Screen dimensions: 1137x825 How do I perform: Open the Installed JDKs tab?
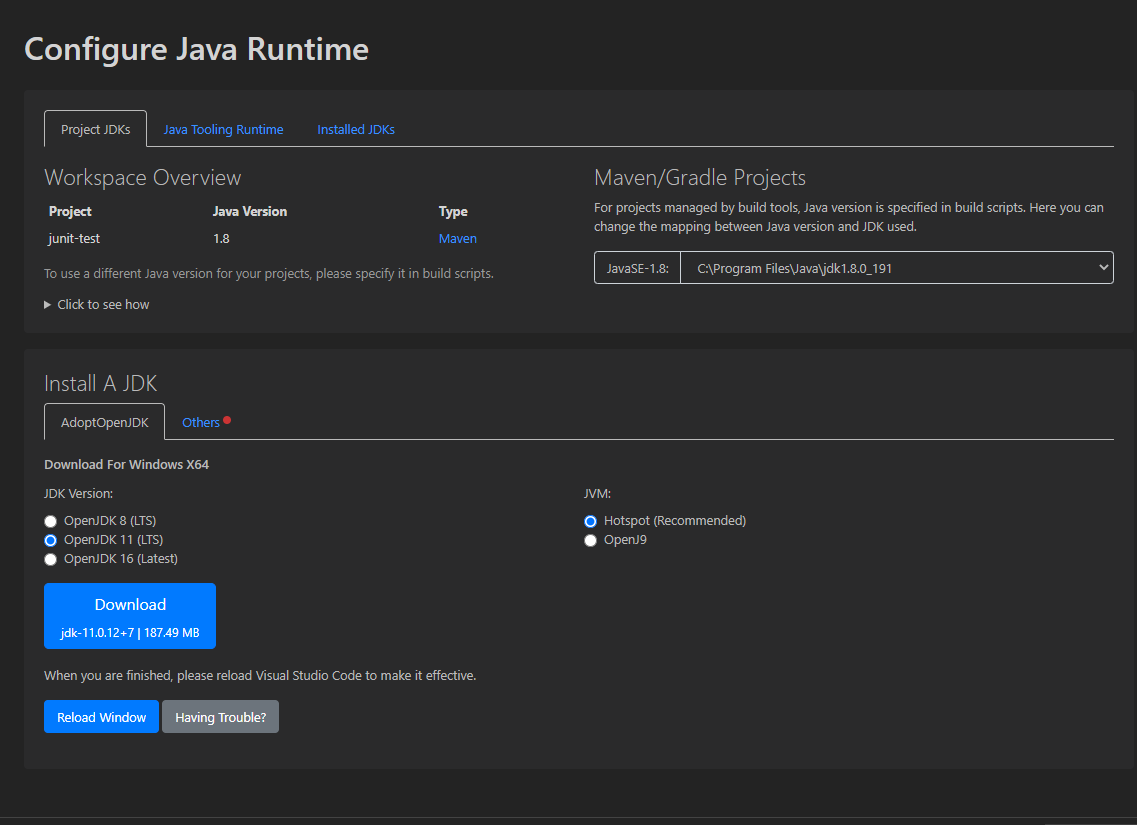click(x=355, y=129)
